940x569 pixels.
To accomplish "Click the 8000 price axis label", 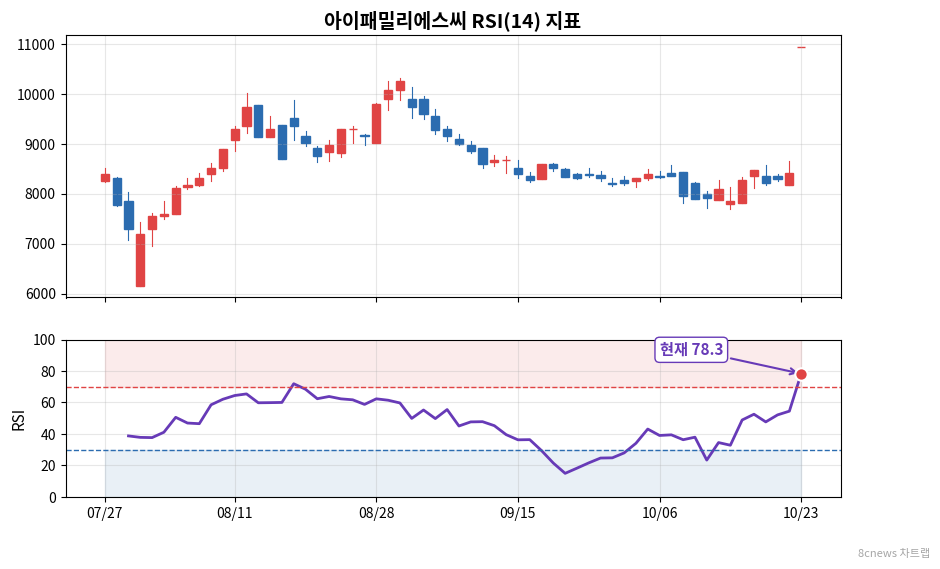I will pos(40,194).
